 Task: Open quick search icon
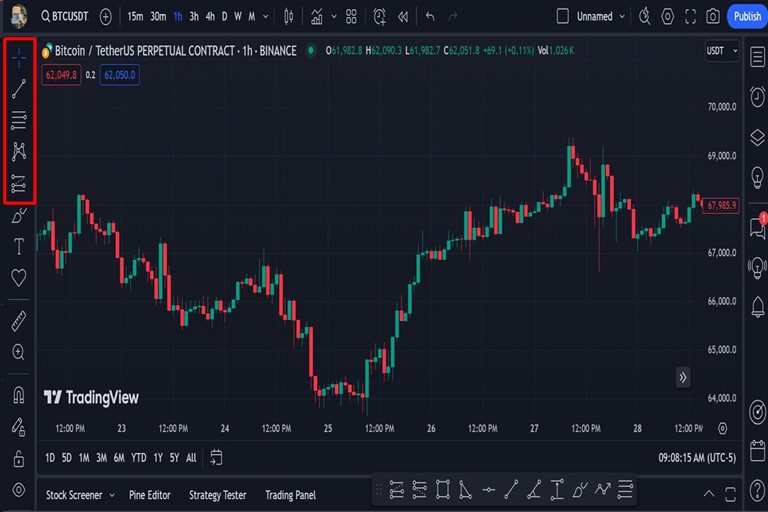645,17
